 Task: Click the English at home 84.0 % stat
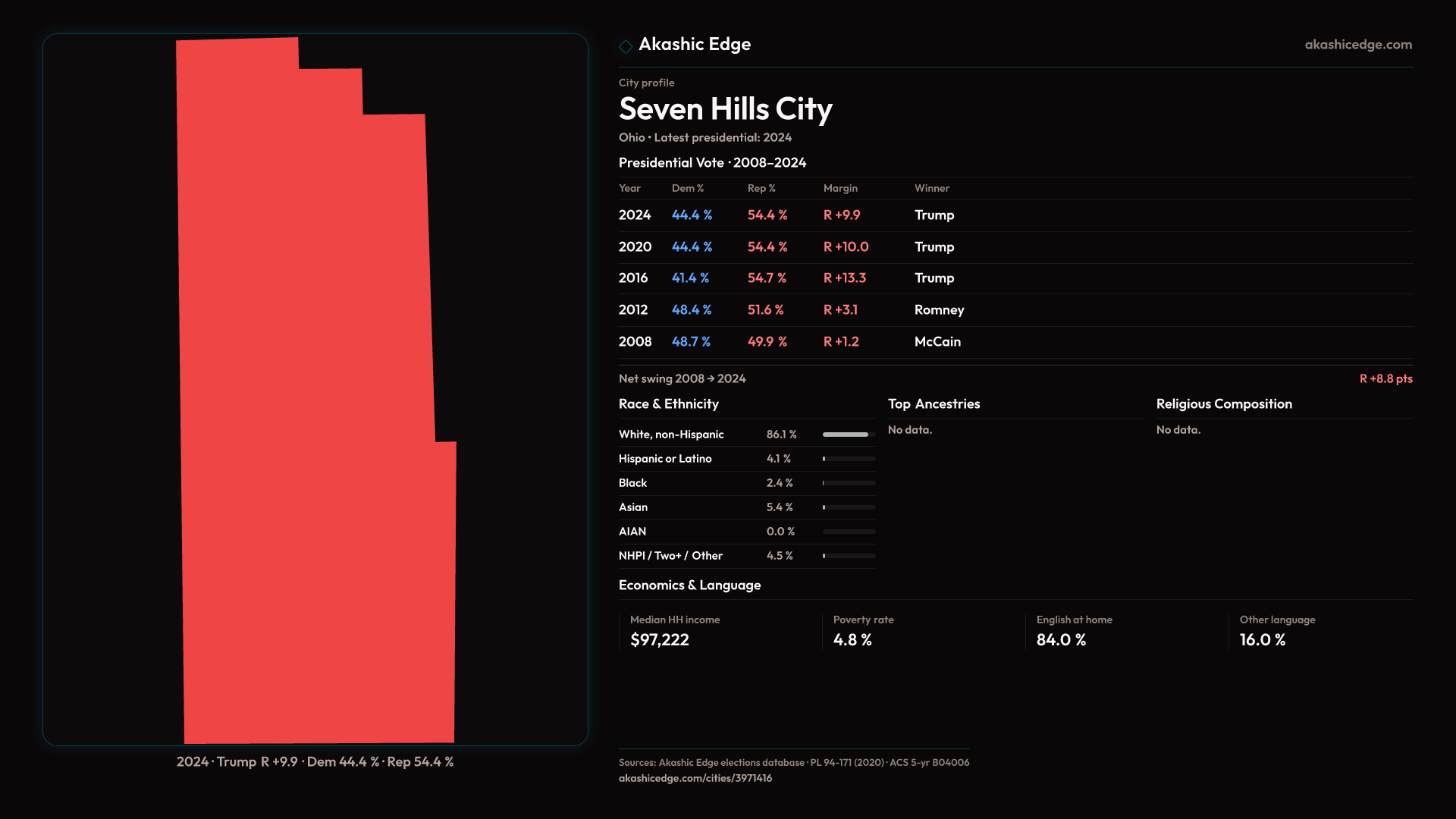1061,640
